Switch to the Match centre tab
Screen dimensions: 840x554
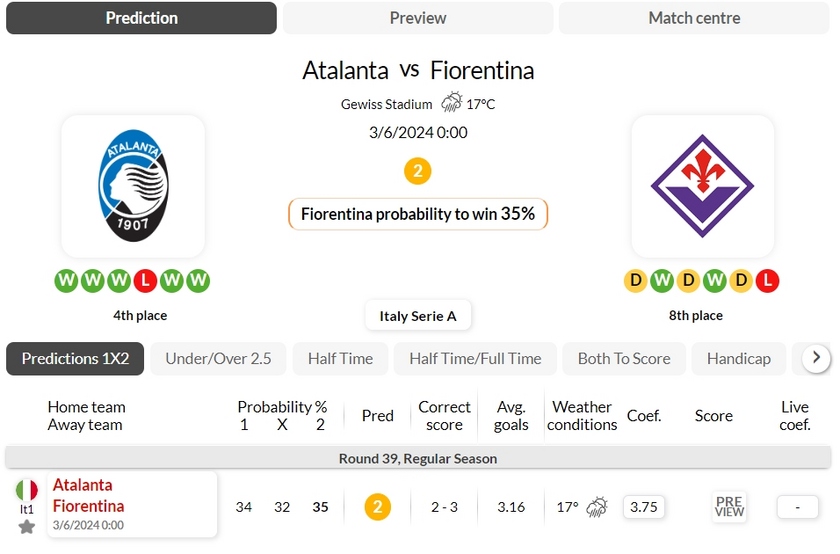694,18
